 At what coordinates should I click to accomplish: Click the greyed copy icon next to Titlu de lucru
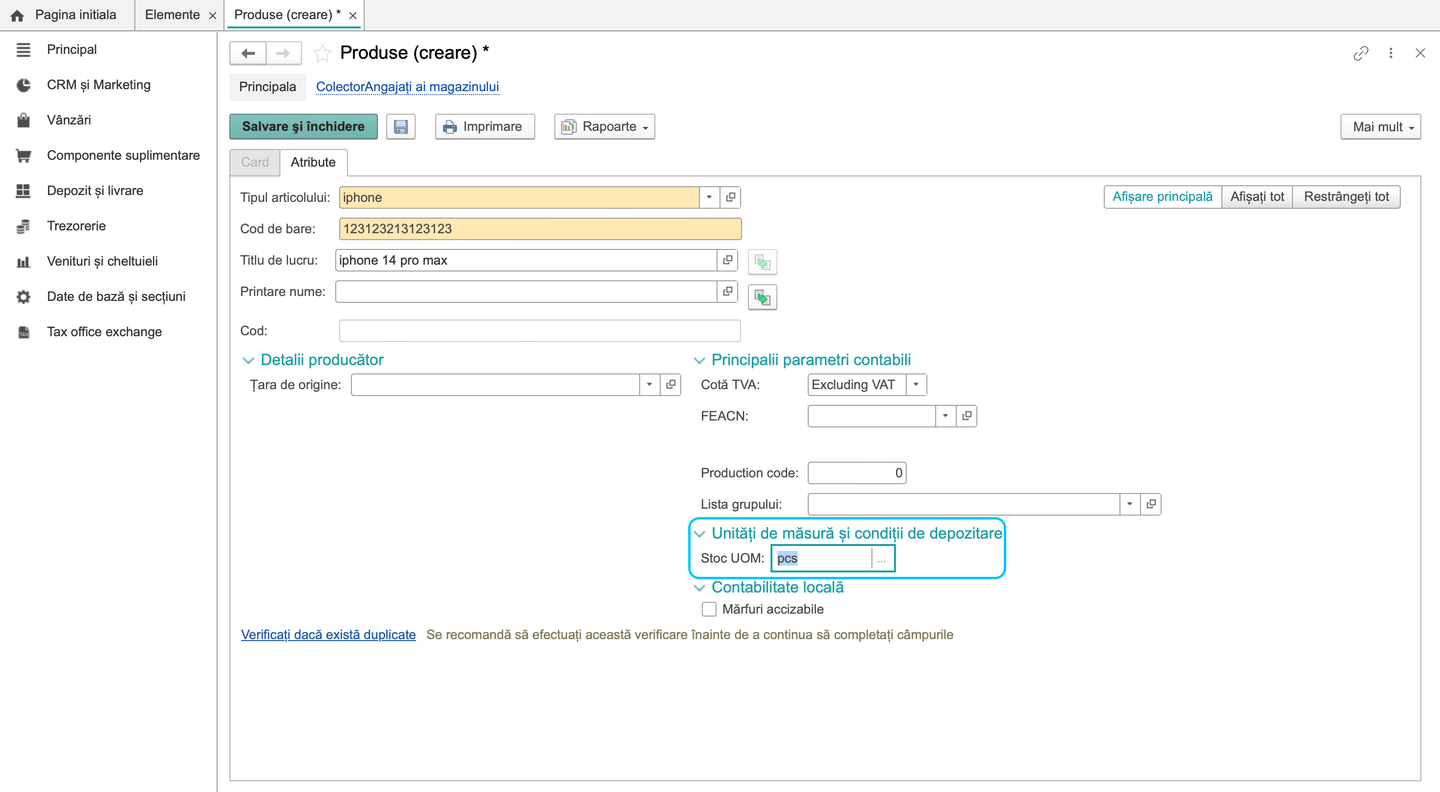pyautogui.click(x=763, y=262)
